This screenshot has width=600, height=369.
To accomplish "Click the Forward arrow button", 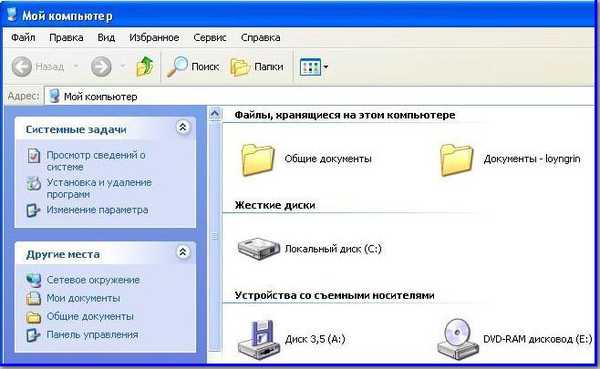I will 101,67.
